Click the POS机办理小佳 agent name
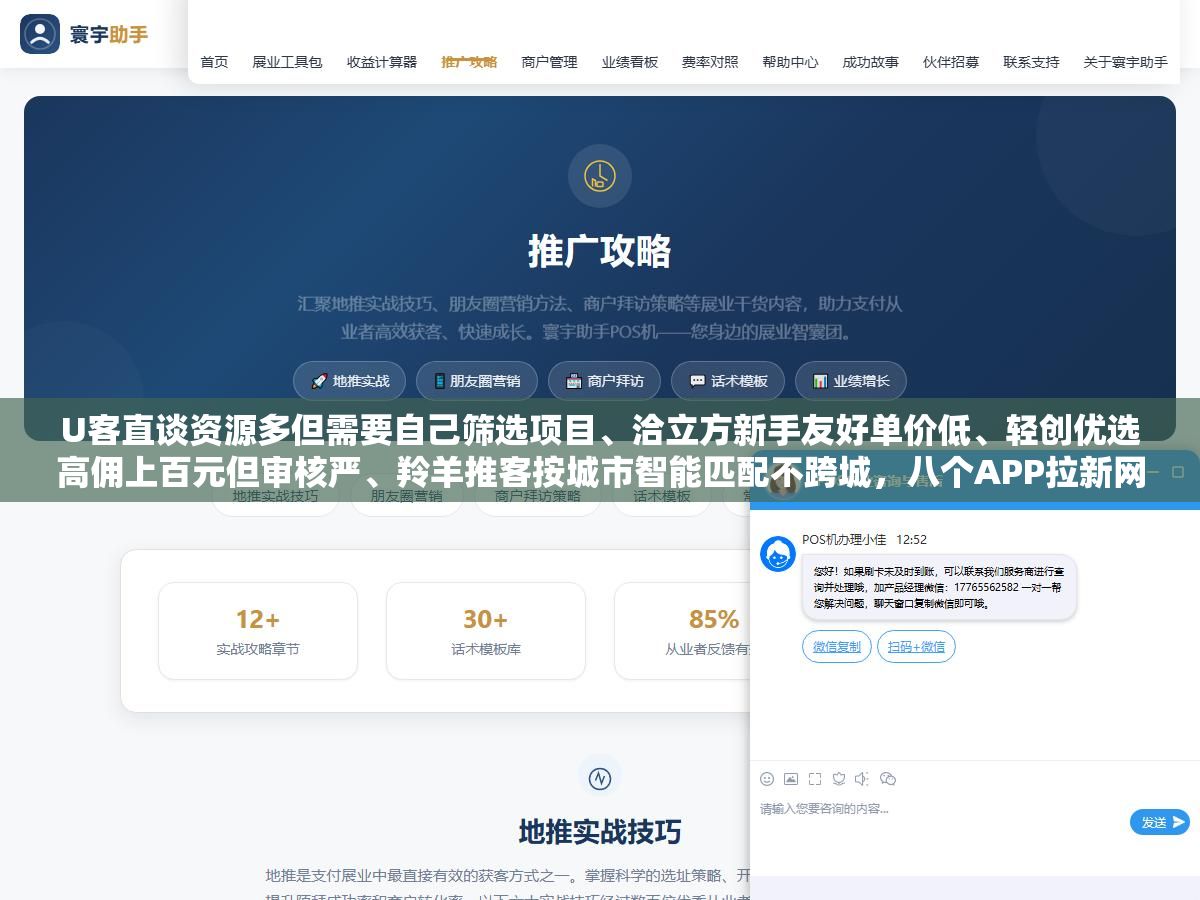Viewport: 1200px width, 900px height. [x=844, y=540]
